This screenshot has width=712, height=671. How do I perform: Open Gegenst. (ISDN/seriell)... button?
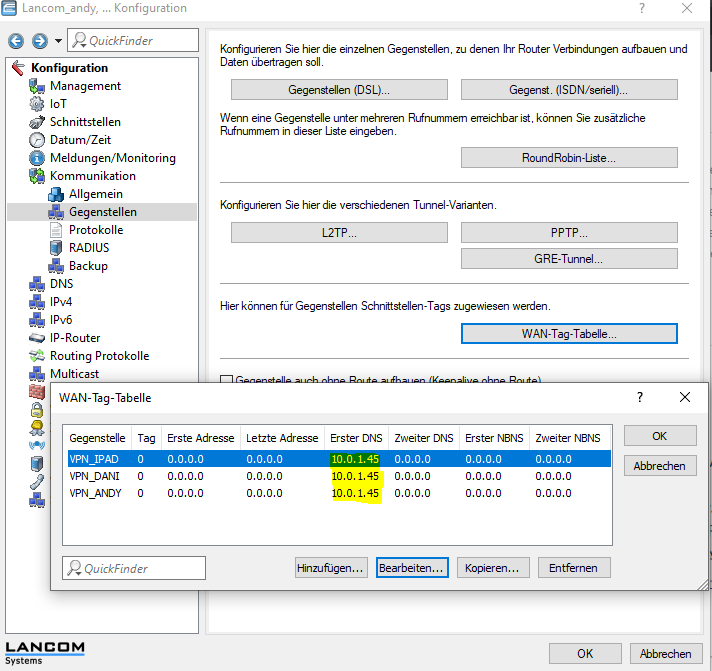click(x=569, y=90)
